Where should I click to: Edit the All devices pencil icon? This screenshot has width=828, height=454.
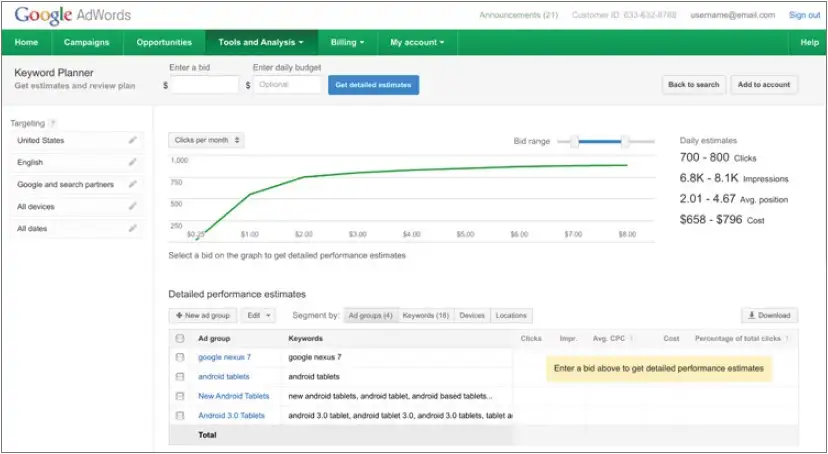pyautogui.click(x=133, y=206)
